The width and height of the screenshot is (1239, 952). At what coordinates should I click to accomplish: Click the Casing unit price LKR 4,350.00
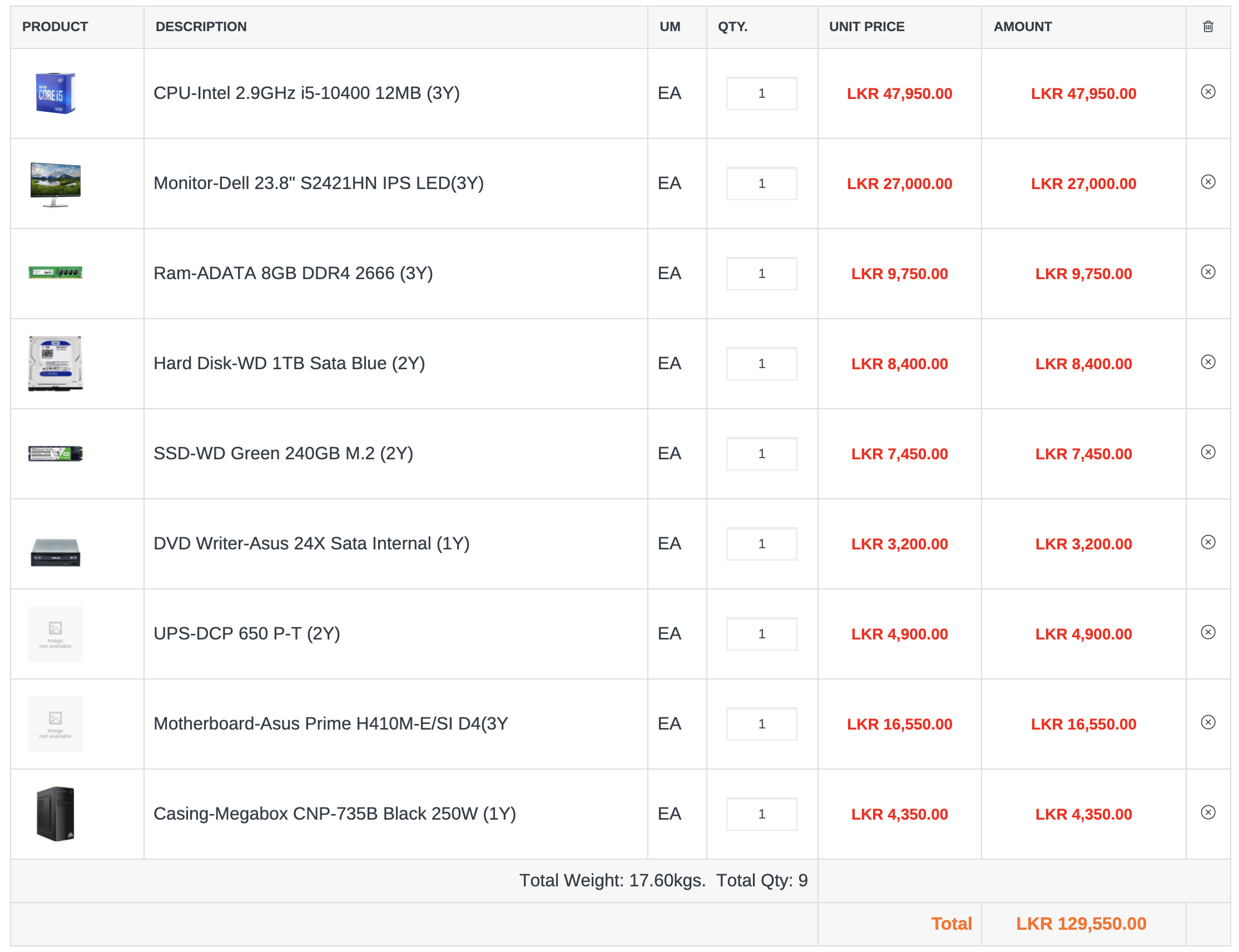pos(900,814)
